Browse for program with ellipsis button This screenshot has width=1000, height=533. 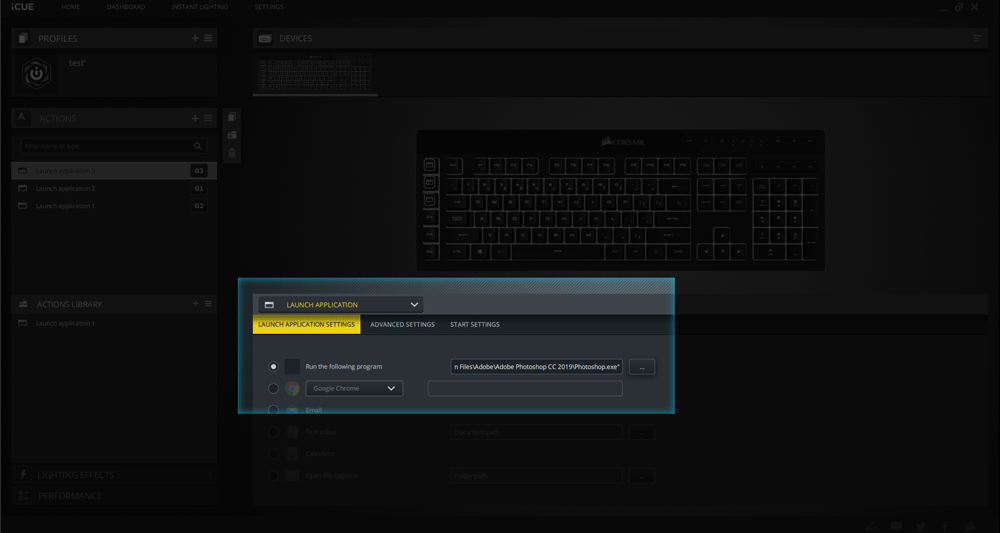(642, 367)
